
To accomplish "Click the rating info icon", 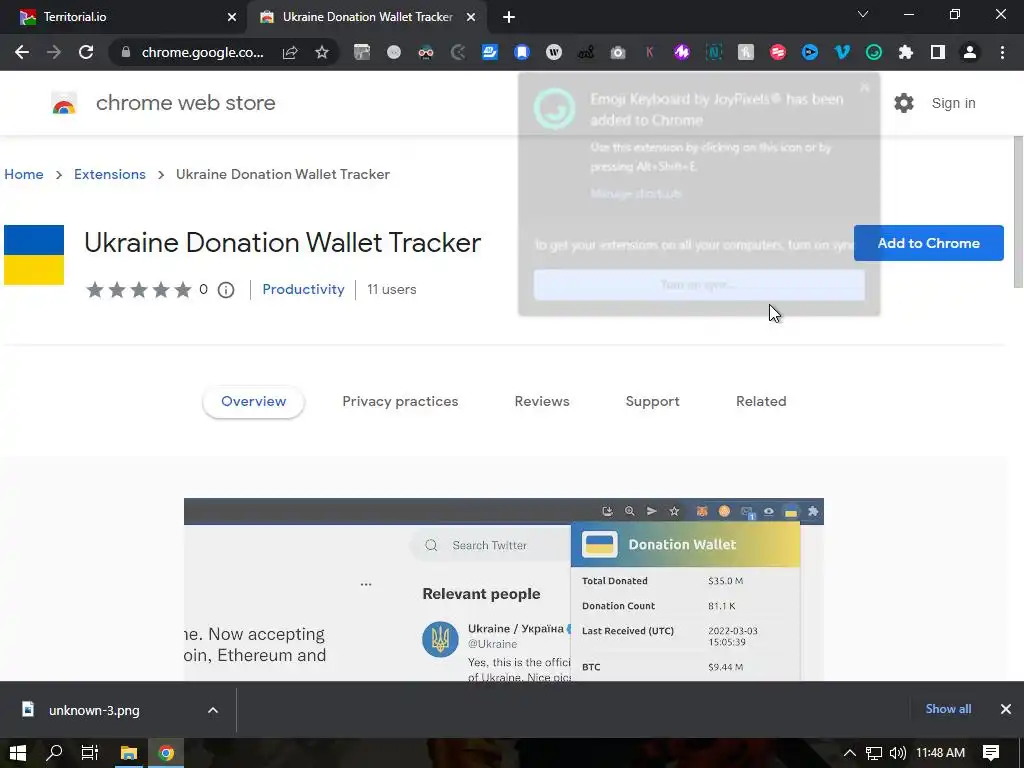I will (x=226, y=290).
